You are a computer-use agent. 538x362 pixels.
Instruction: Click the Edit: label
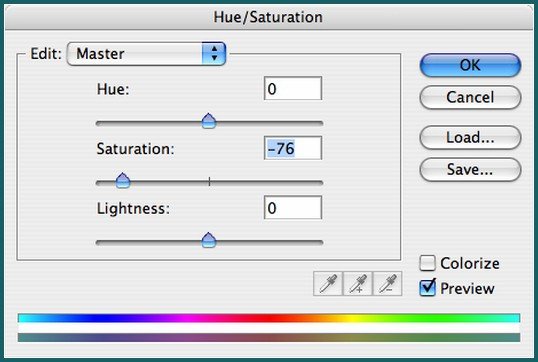coord(46,54)
